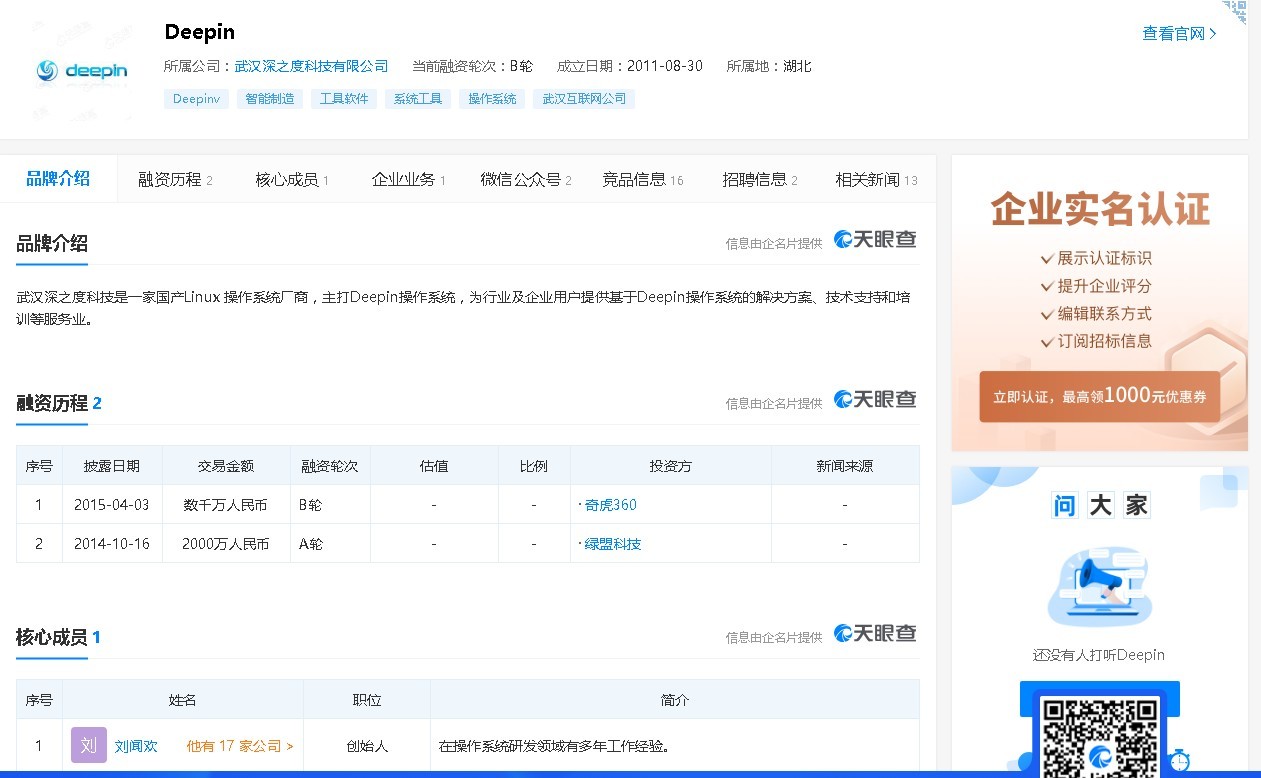The height and width of the screenshot is (778, 1261).
Task: Switch to the 核心成员 tab
Action: (x=292, y=180)
